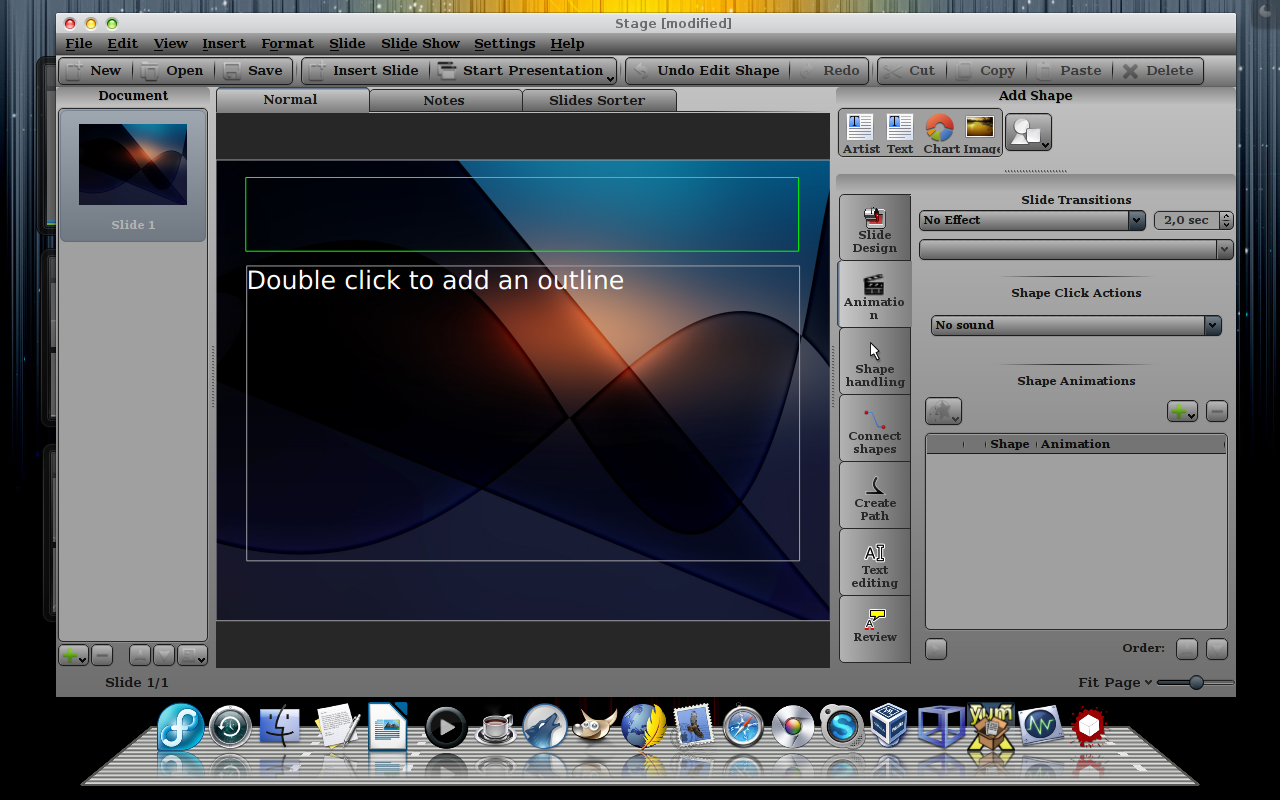Click Insert Slide in the toolbar
The width and height of the screenshot is (1280, 800).
click(x=364, y=71)
